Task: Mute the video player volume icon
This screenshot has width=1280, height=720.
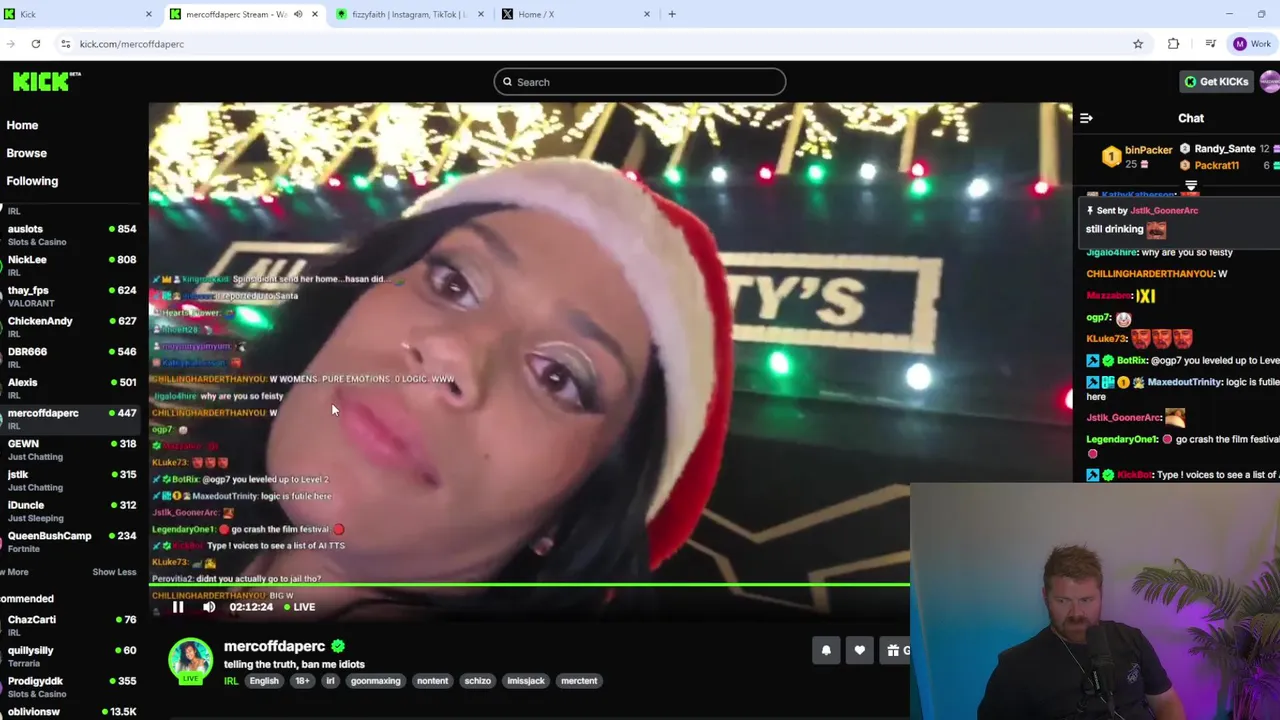Action: pos(209,607)
